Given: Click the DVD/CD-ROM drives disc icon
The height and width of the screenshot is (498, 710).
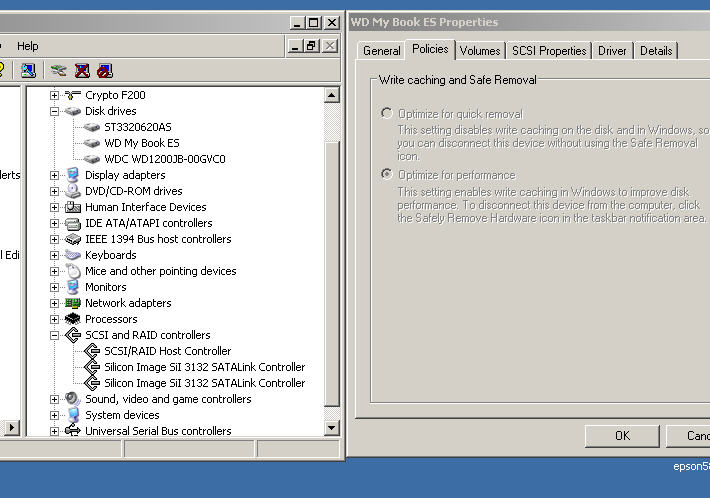Looking at the screenshot, I should (x=72, y=191).
